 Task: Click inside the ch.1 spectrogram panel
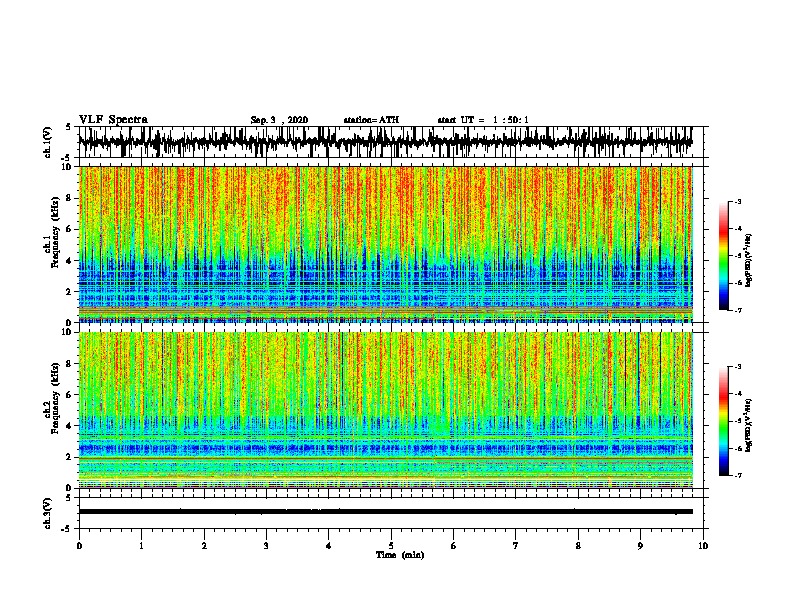385,244
